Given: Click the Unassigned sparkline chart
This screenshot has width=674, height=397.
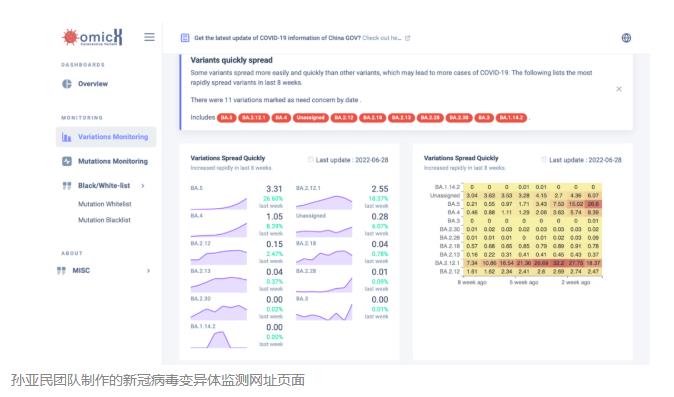Looking at the screenshot, I should 324,232.
